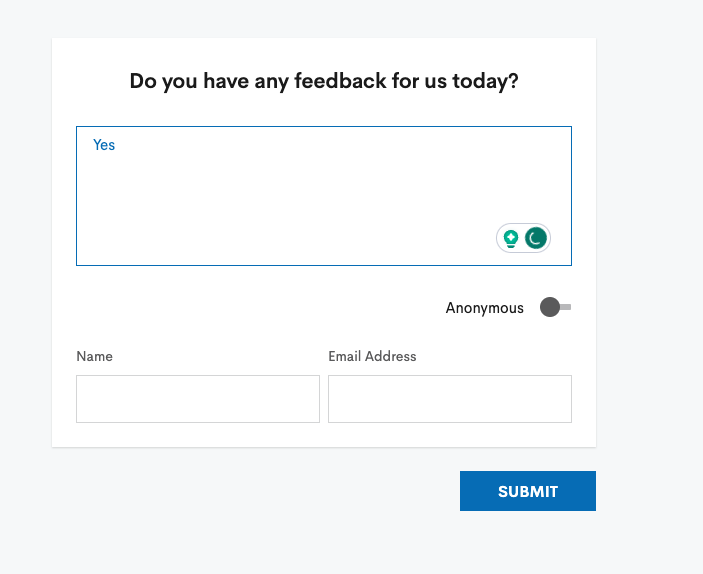Place cursor after the word Yes
Screen dimensions: 703x574
[116, 145]
